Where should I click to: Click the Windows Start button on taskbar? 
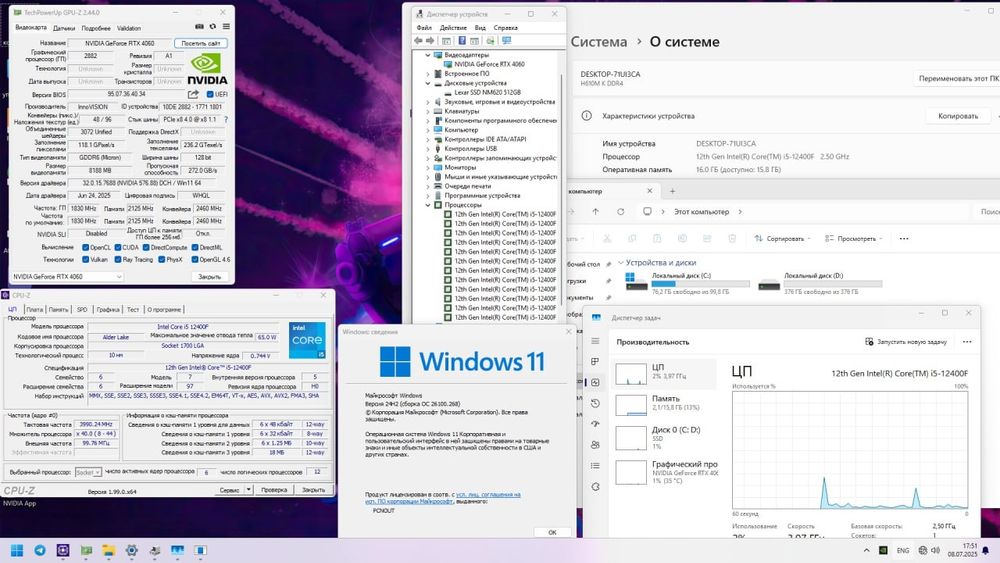coord(17,550)
